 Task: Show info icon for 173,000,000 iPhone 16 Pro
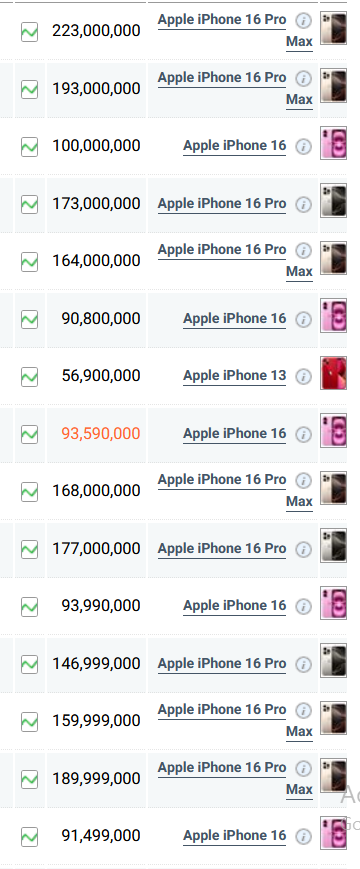pos(303,205)
